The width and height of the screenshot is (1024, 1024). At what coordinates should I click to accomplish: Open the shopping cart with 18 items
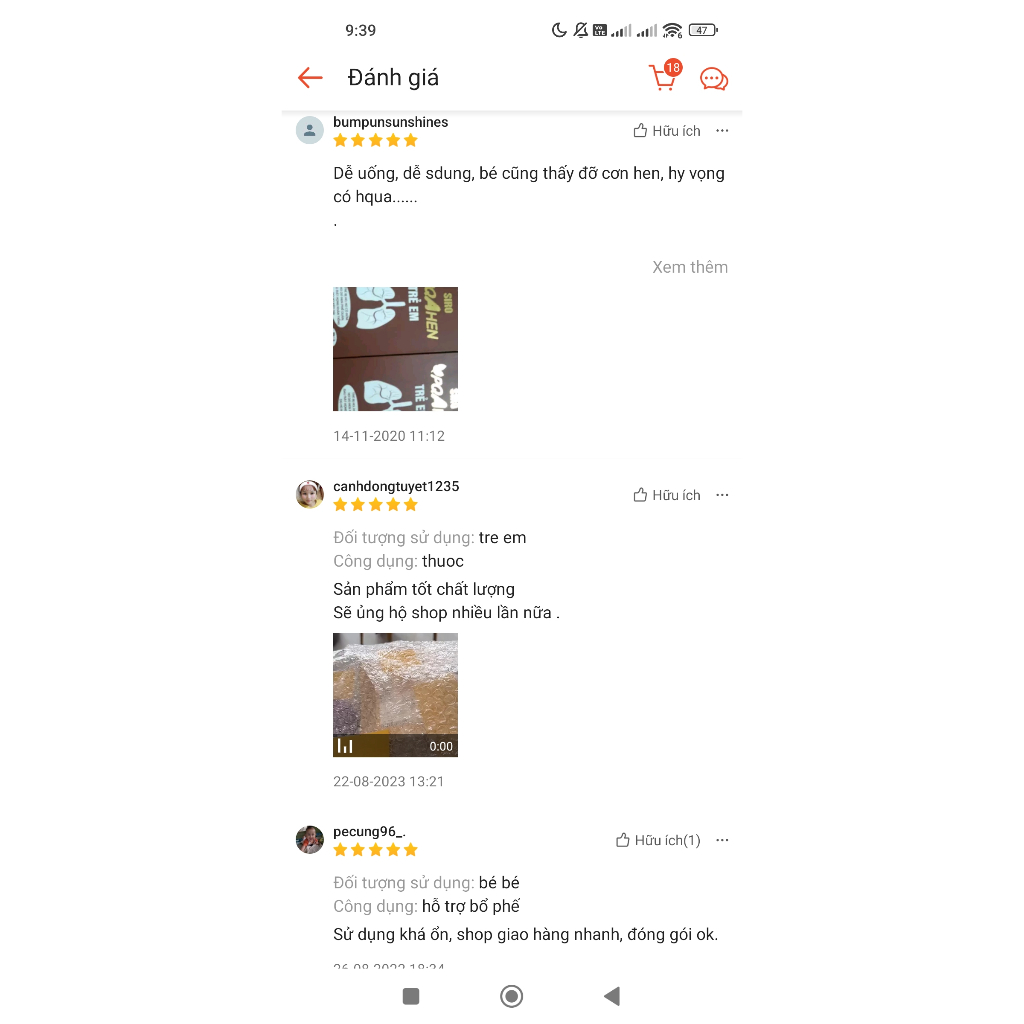pyautogui.click(x=665, y=76)
